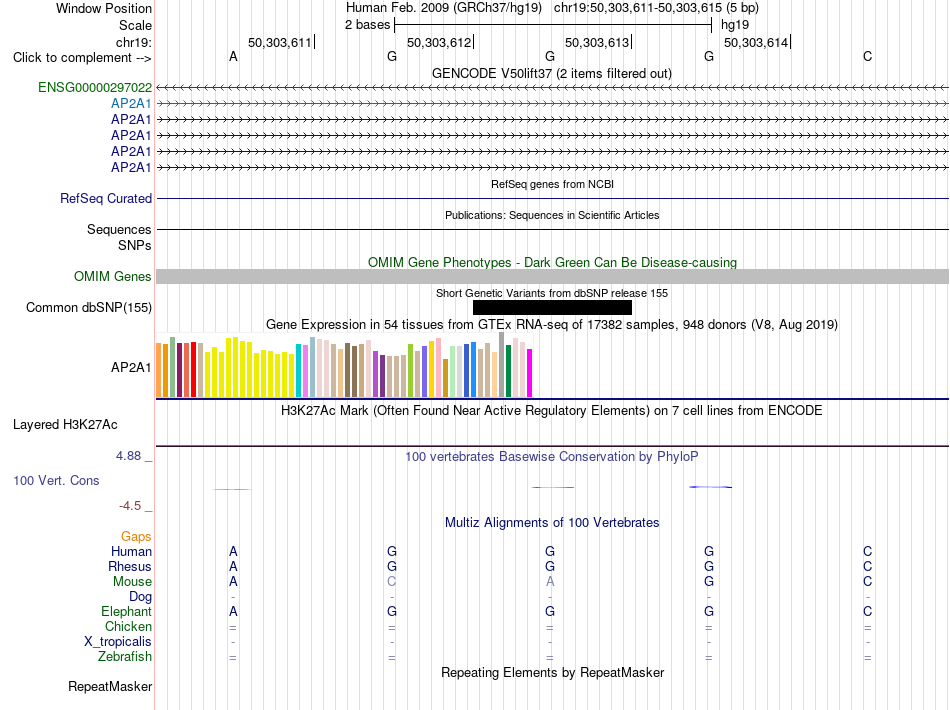Click the 50,303,612 coordinate on the ruler
This screenshot has width=950, height=710.
pos(439,42)
